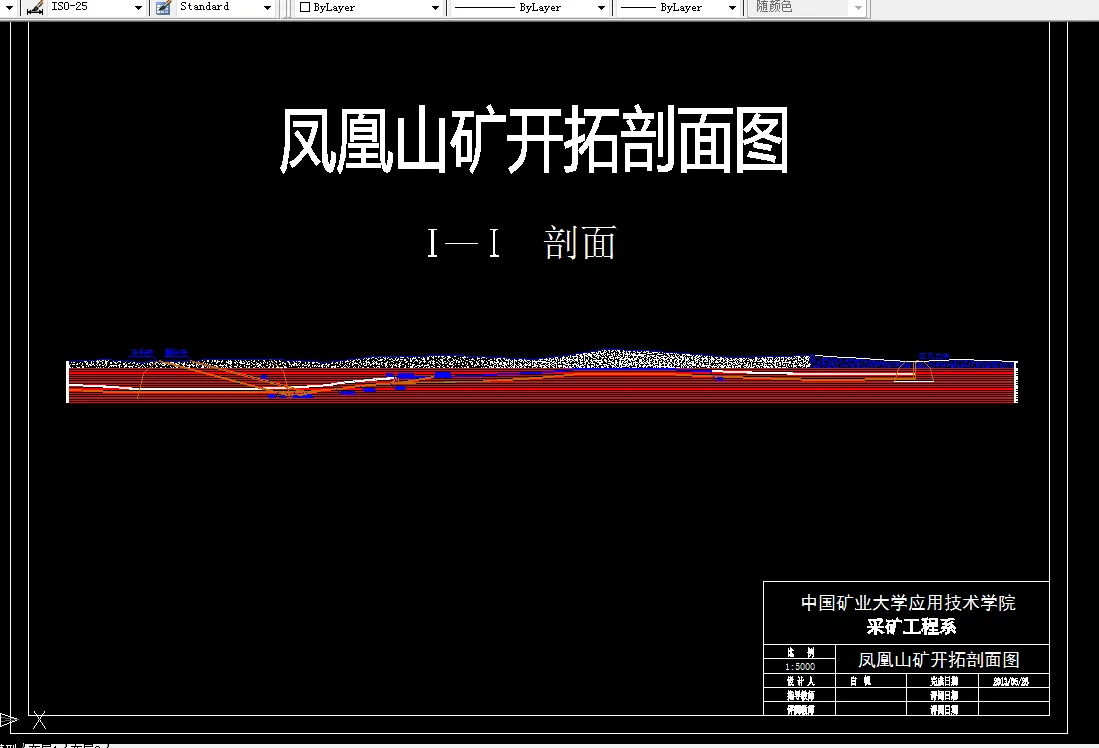The image size is (1099, 748).
Task: Click the toolbar grip before the layer control
Action: pos(287,8)
